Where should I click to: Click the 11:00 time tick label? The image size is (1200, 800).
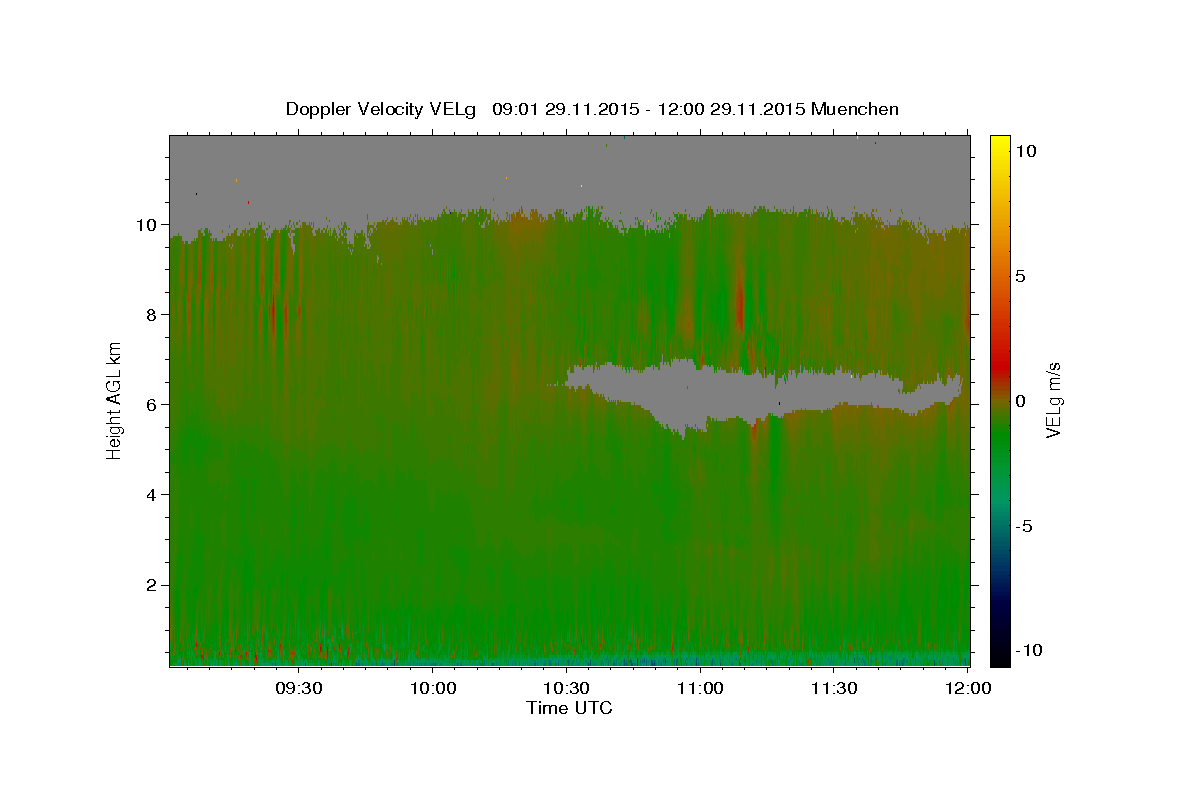[700, 688]
